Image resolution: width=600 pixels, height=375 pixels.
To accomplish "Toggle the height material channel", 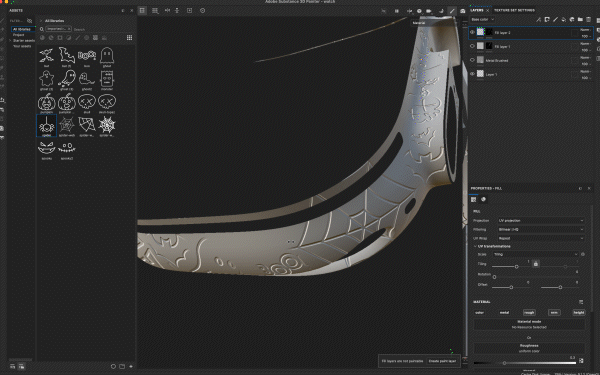I will tap(579, 313).
